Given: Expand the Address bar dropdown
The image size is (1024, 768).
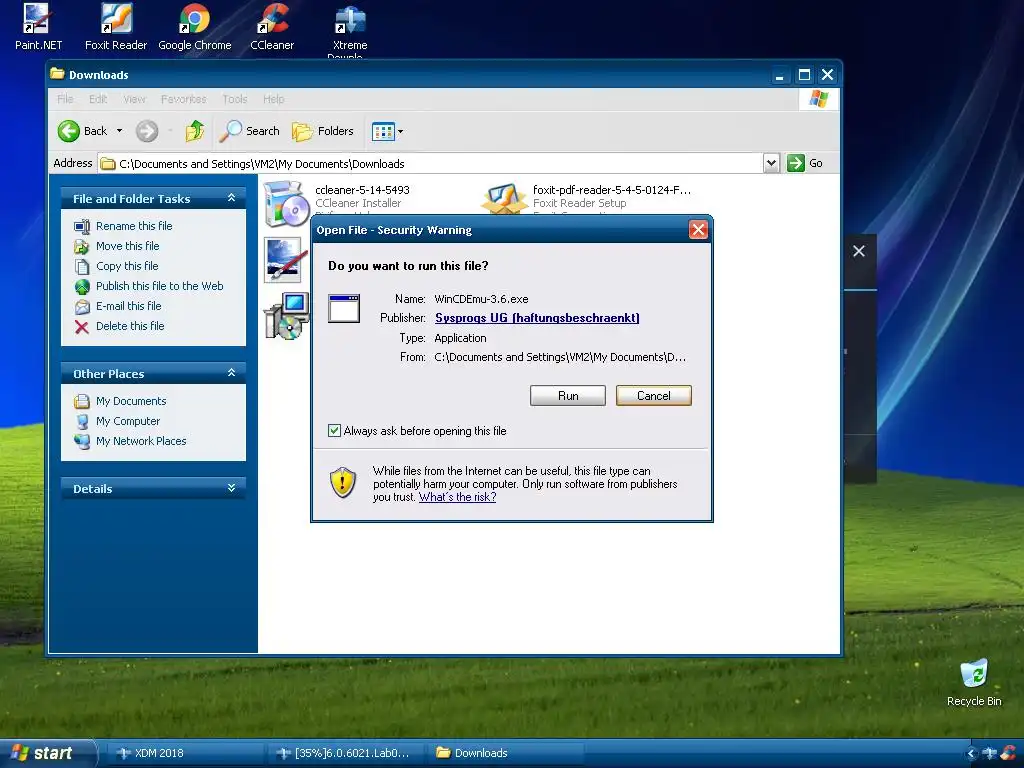Looking at the screenshot, I should 771,163.
